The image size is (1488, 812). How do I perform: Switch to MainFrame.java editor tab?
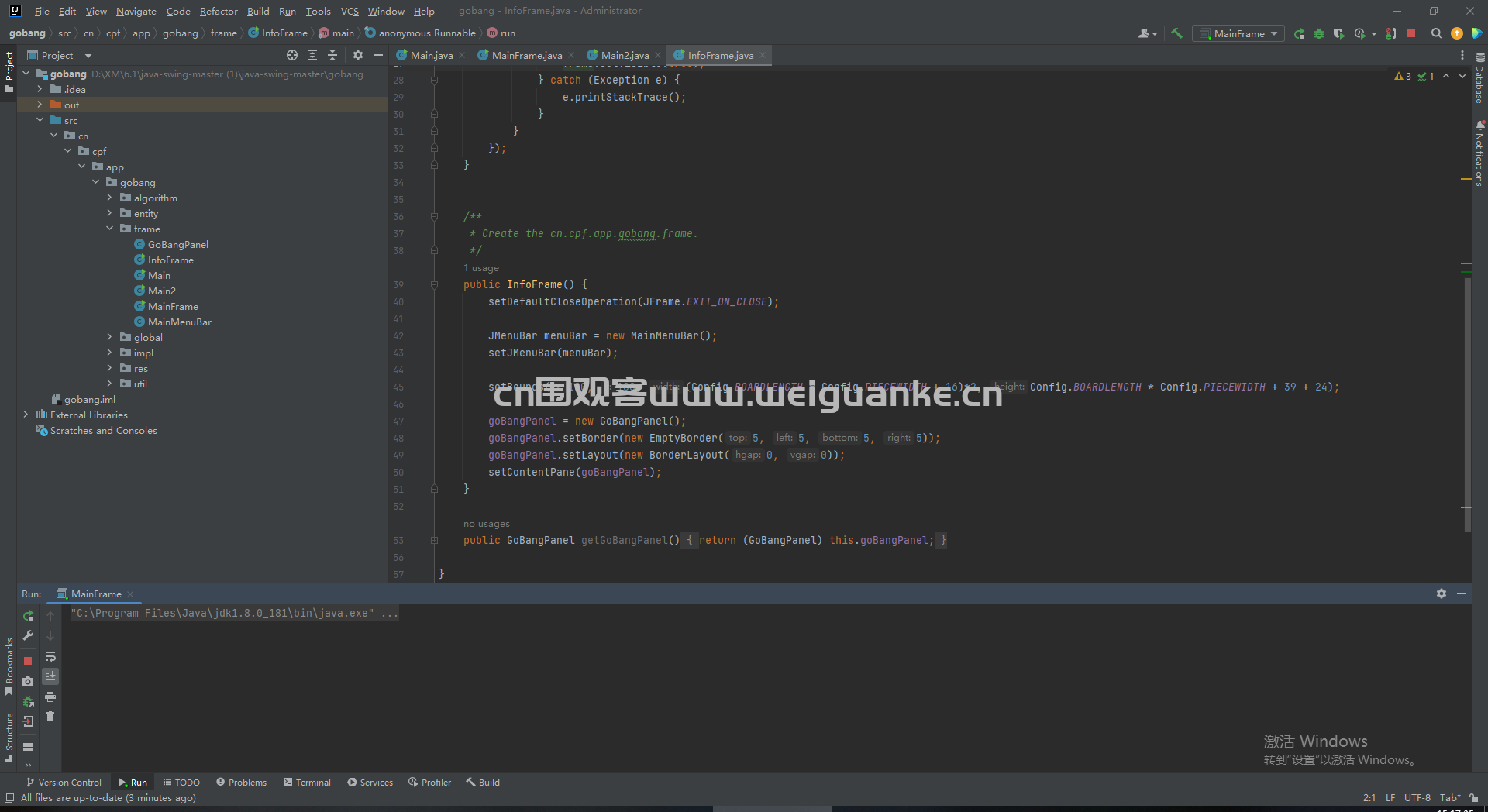(x=526, y=55)
